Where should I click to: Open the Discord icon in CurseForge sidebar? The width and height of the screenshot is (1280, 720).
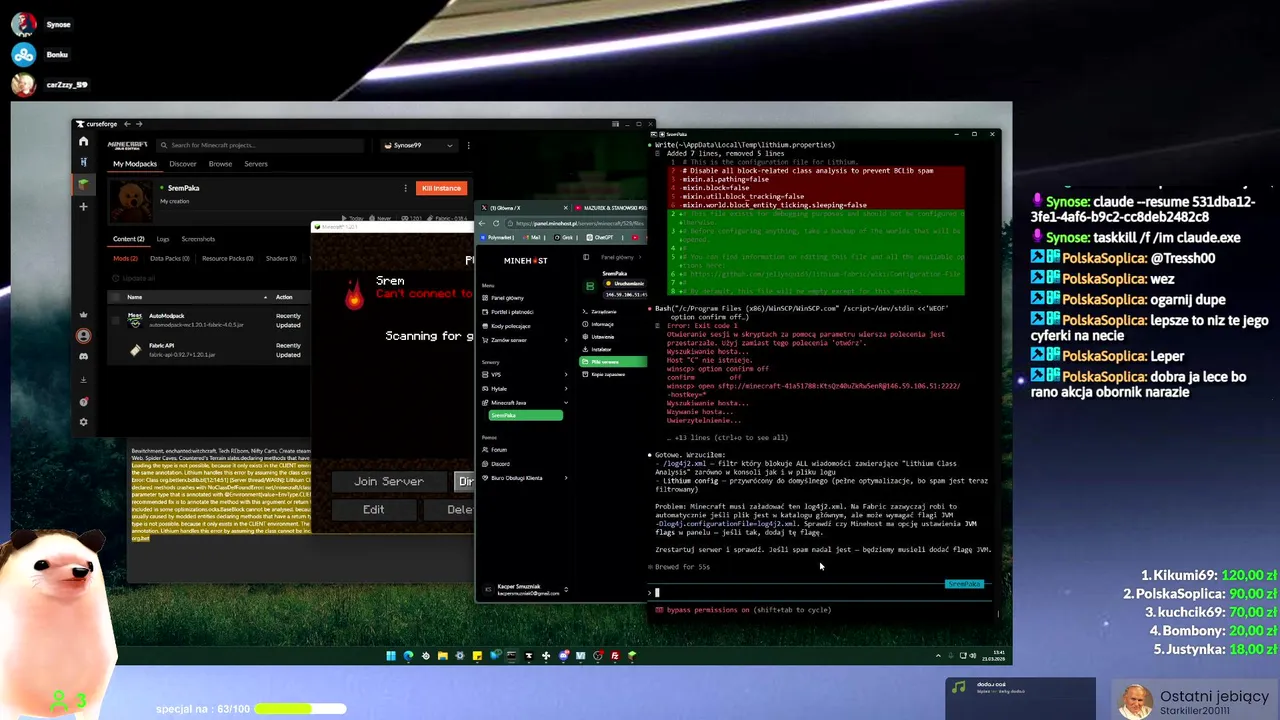84,356
